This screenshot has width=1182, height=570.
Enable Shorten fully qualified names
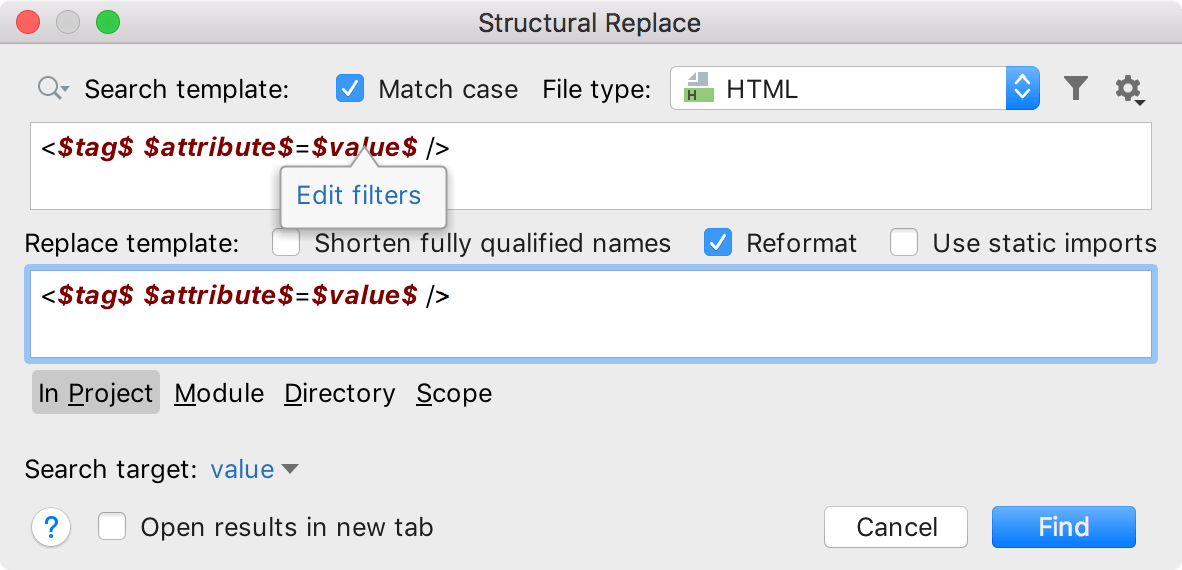[x=287, y=243]
